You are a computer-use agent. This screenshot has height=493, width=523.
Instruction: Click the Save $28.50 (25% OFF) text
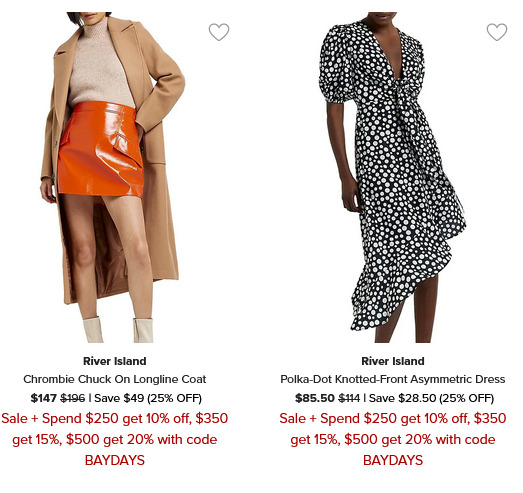click(x=431, y=398)
